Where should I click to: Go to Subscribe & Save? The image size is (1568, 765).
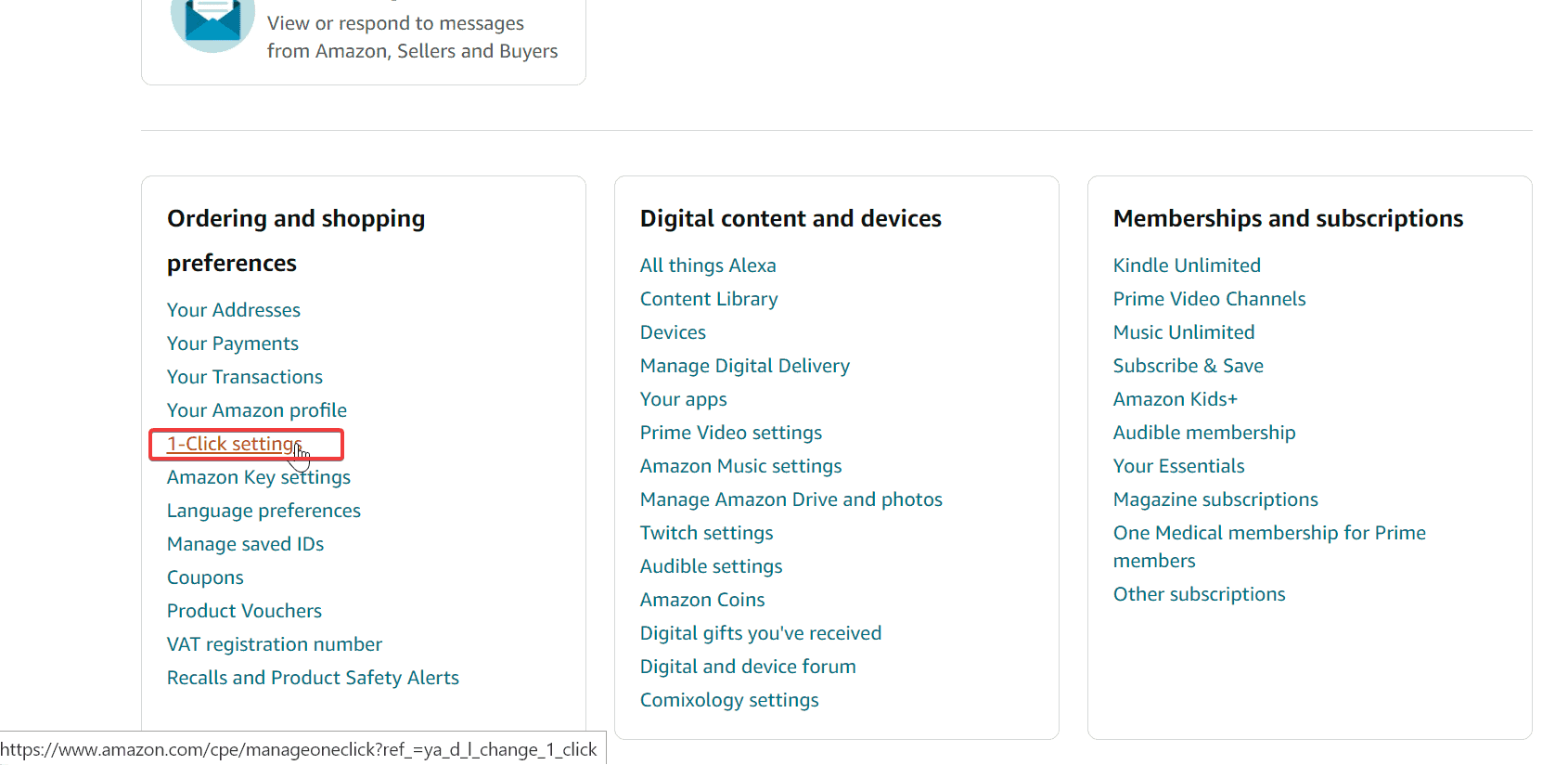pyautogui.click(x=1189, y=366)
